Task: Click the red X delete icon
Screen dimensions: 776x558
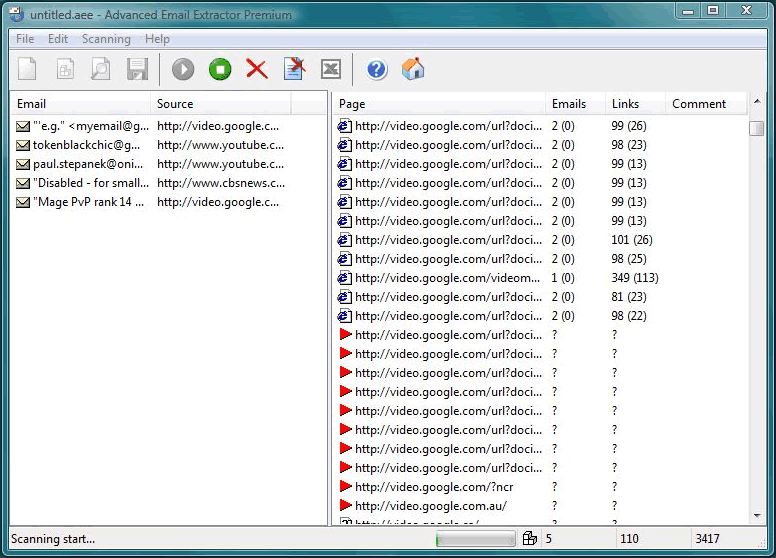Action: pos(257,69)
